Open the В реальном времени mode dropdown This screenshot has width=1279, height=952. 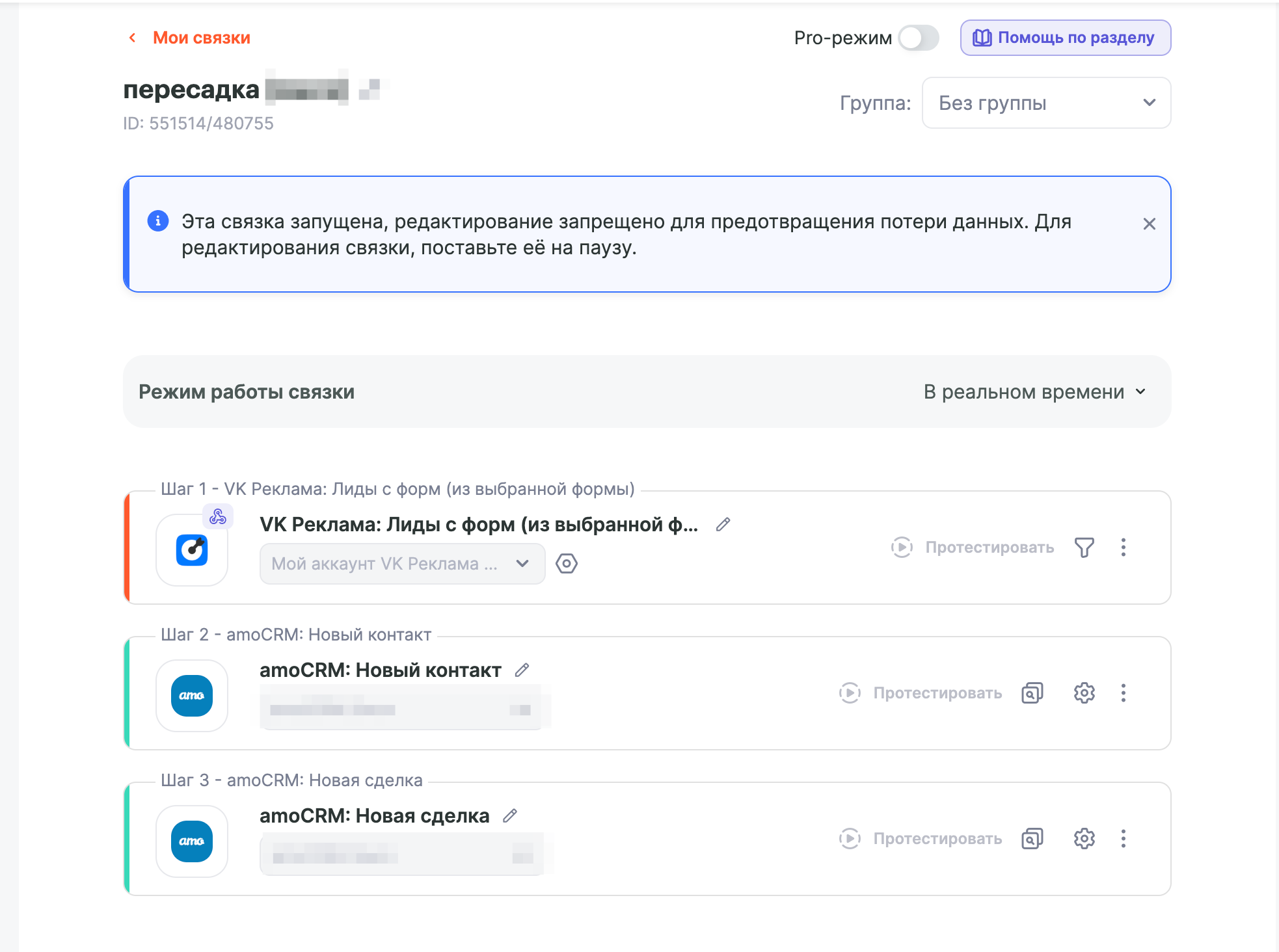tap(1034, 392)
